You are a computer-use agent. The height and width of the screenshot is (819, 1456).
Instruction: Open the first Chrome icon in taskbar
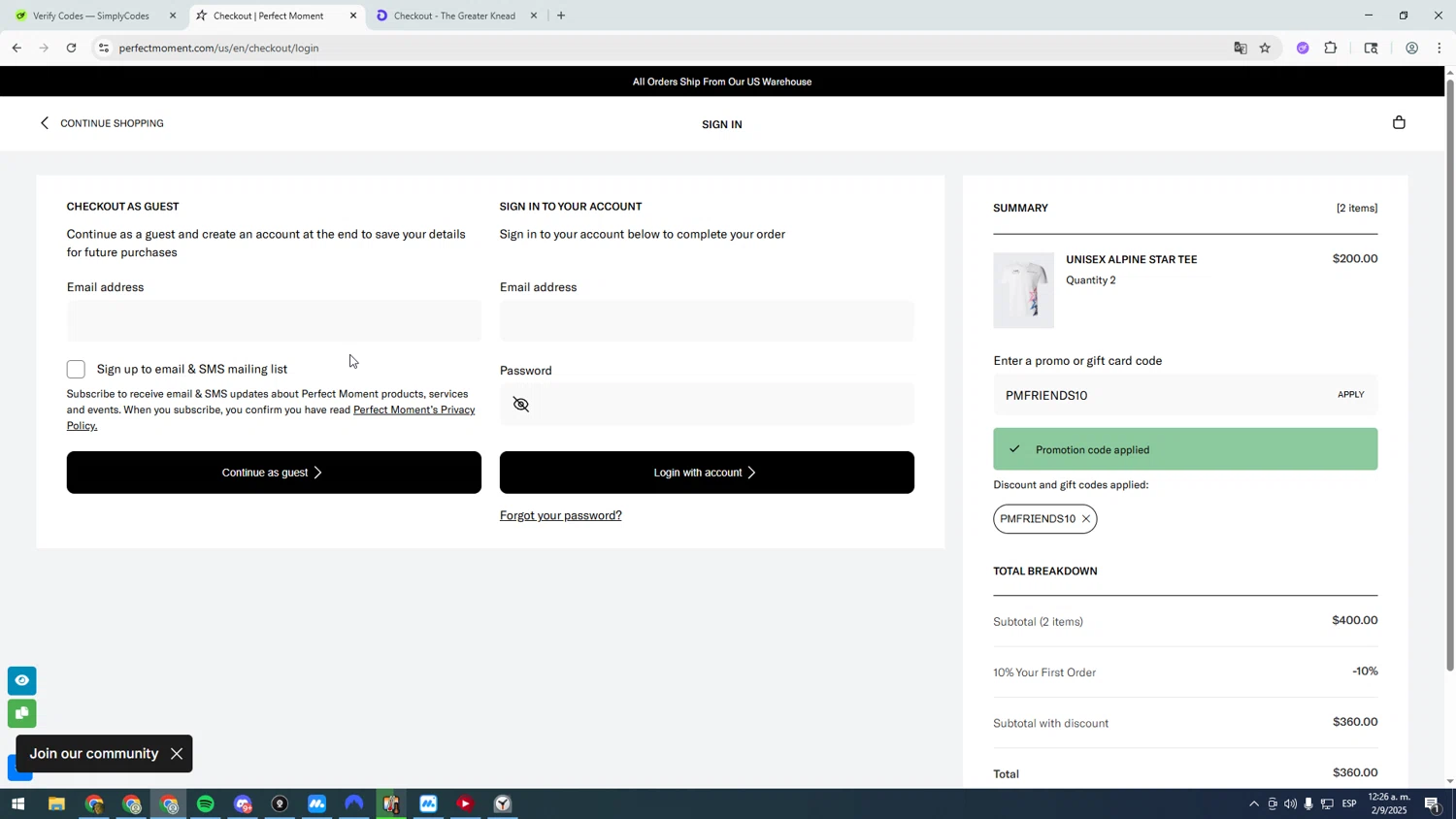(x=94, y=803)
